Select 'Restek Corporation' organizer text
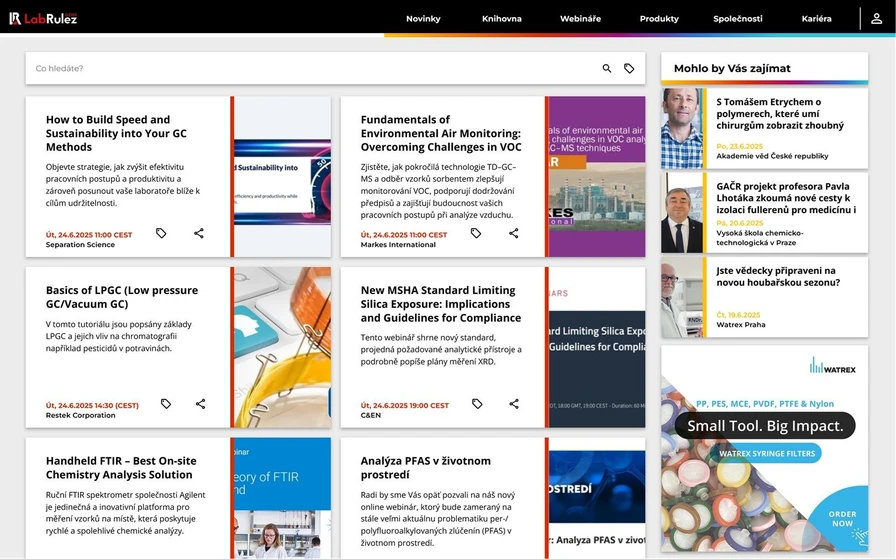The width and height of the screenshot is (896, 559). point(81,416)
